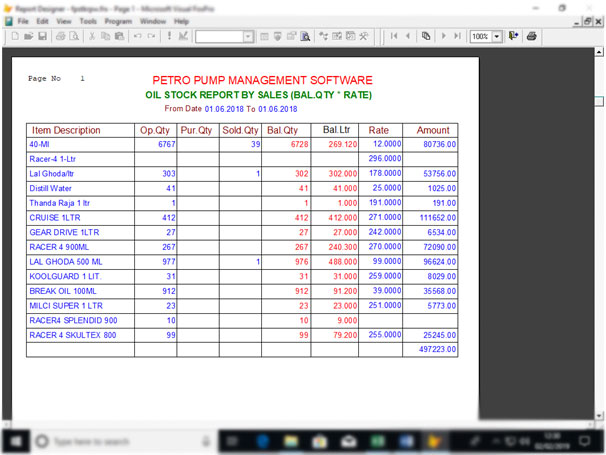Click the taskbar search box
The height and width of the screenshot is (455, 606).
123,441
